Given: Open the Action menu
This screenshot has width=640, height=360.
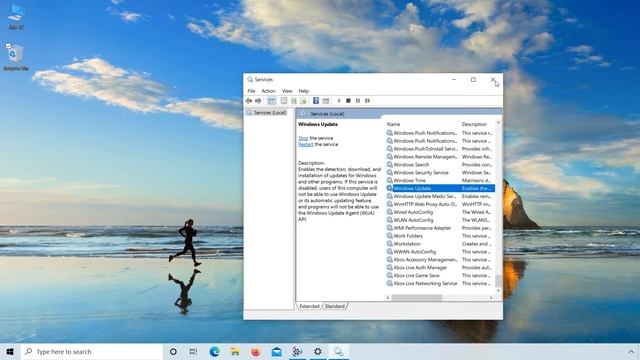Looking at the screenshot, I should [x=268, y=91].
